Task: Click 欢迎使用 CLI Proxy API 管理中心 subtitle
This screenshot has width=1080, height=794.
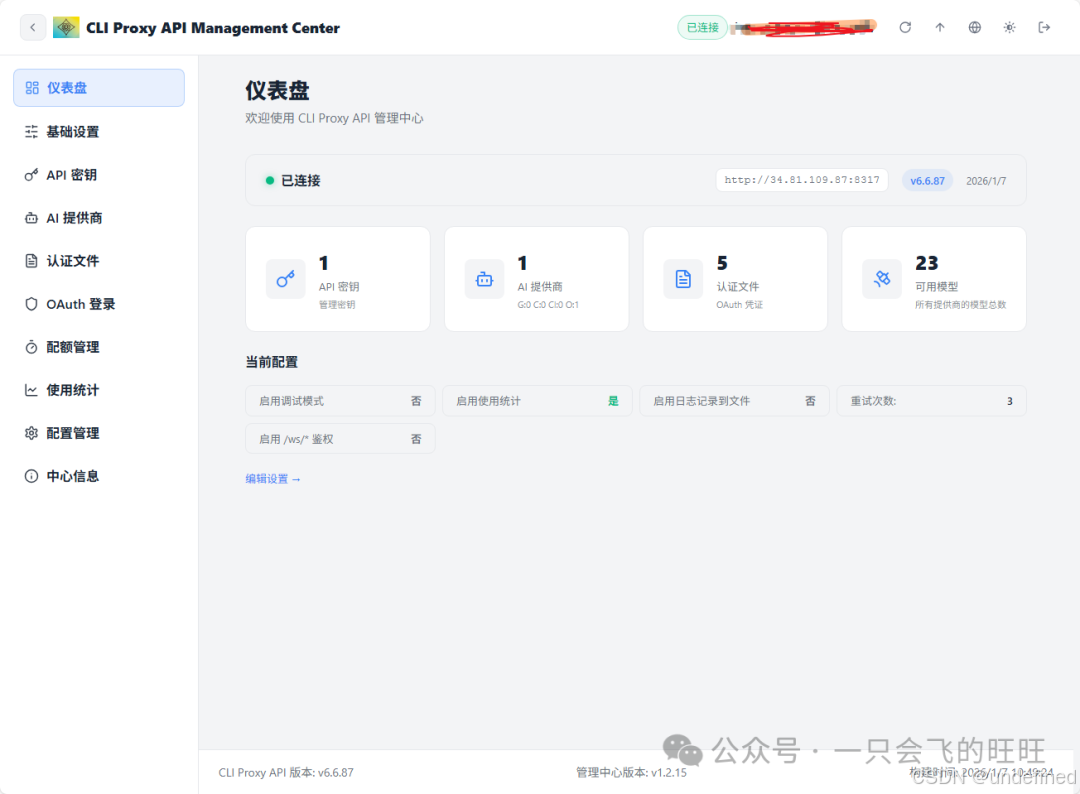Action: click(x=334, y=118)
